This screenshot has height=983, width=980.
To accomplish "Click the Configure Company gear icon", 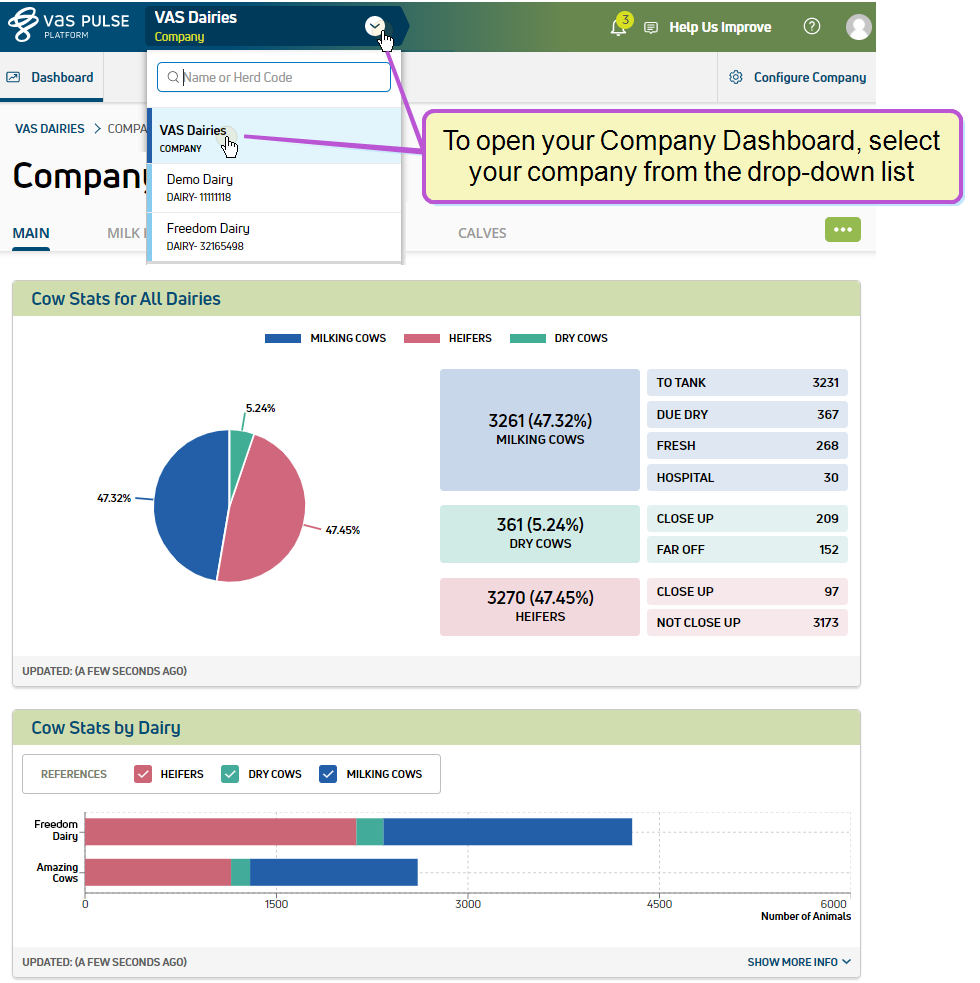I will point(735,77).
